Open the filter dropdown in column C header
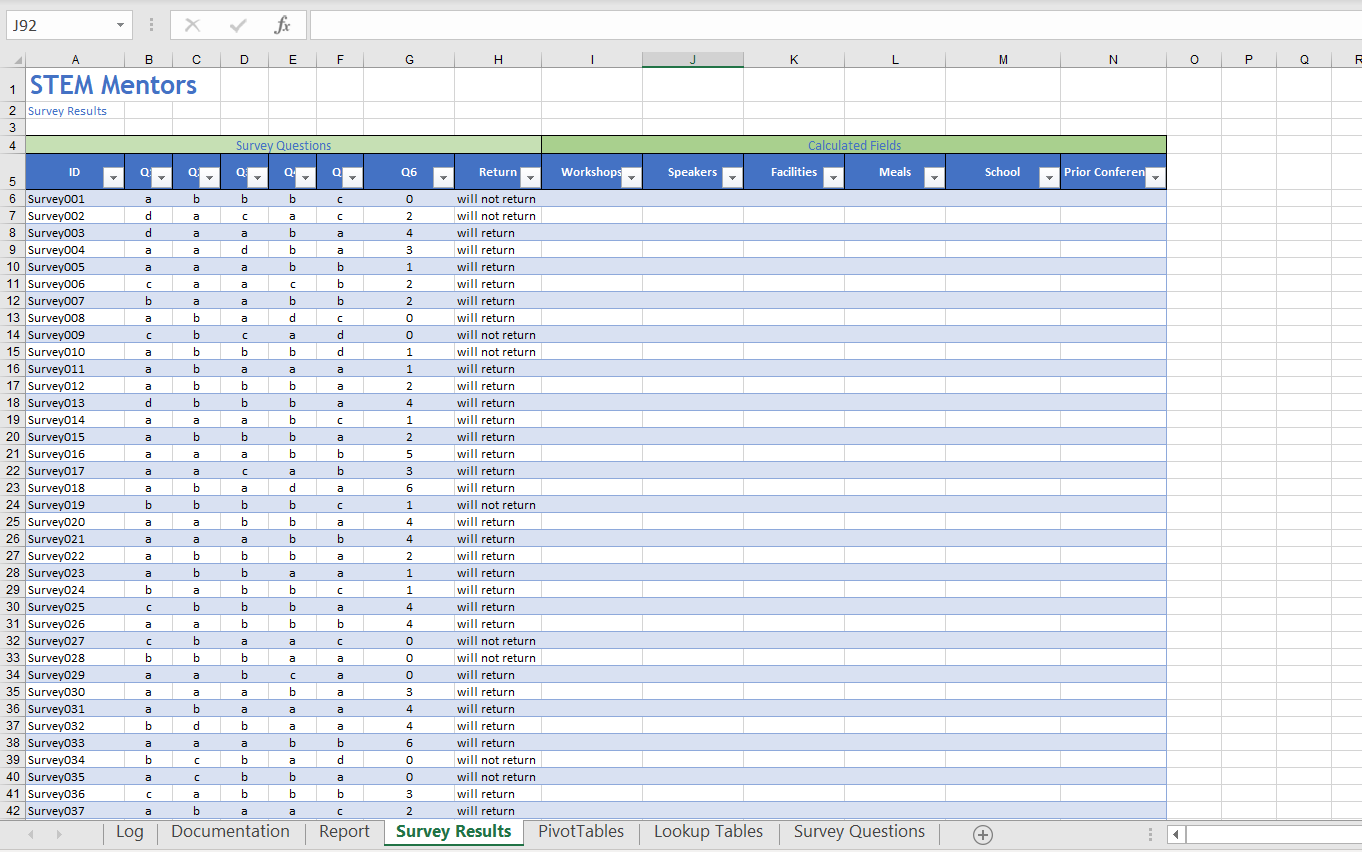Image resolution: width=1362 pixels, height=852 pixels. click(x=210, y=178)
